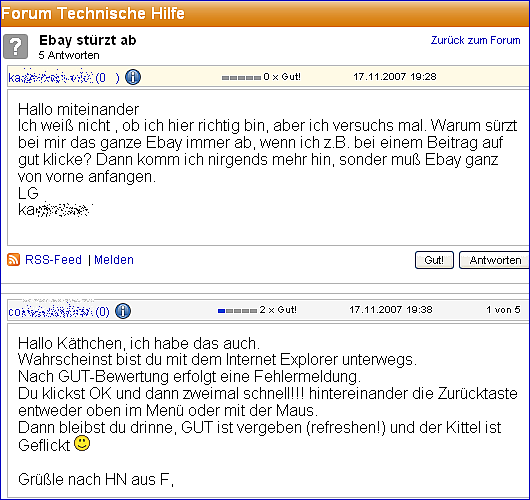Reply using the Antworten button

(495, 260)
